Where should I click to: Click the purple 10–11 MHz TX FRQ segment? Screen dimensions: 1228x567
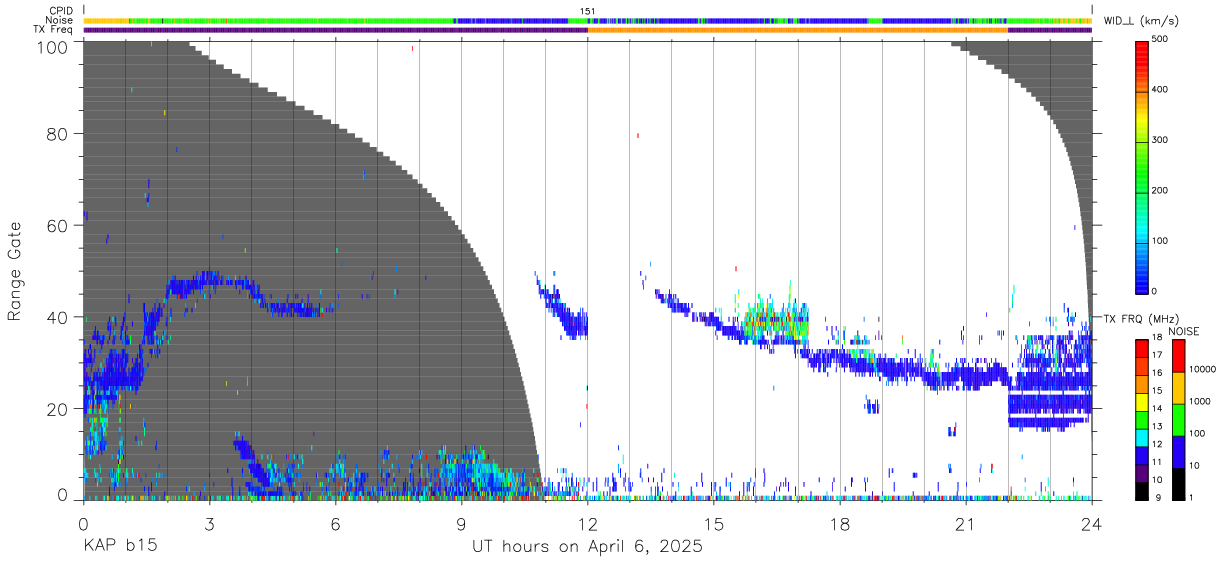click(x=1142, y=471)
